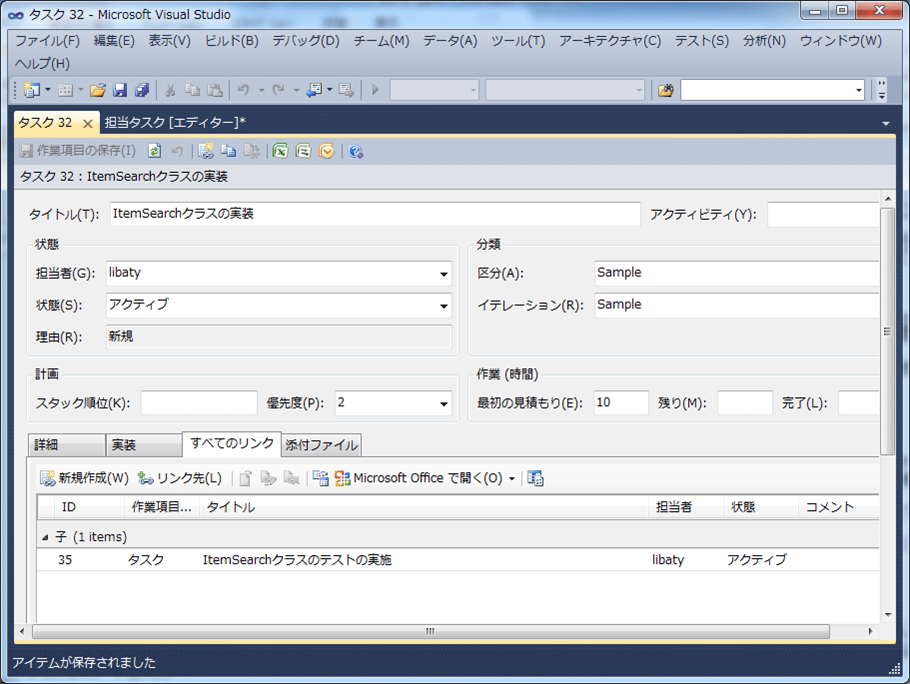910x684 pixels.
Task: Click the edit link icon
Action: tap(268, 478)
